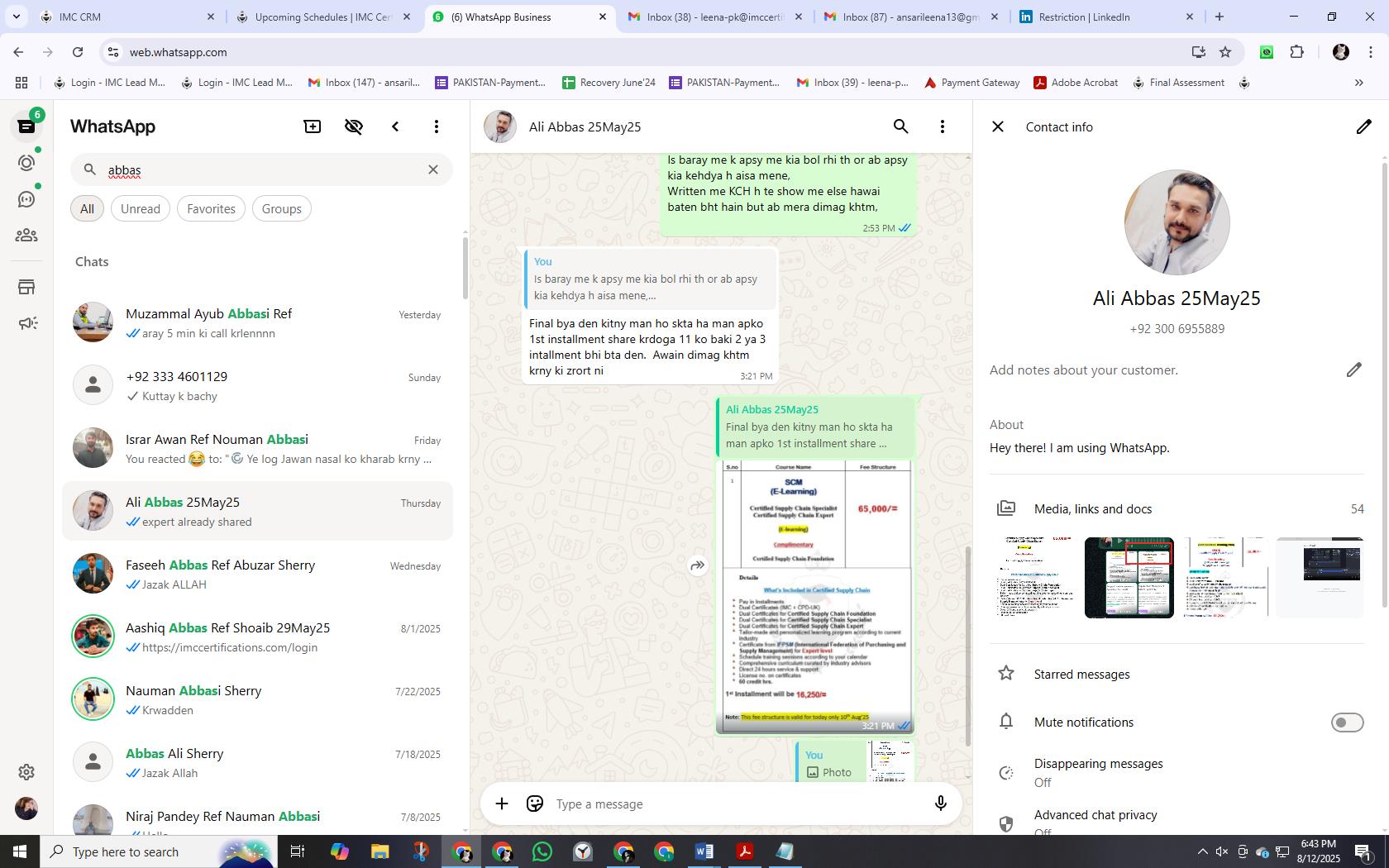Open Chrome extensions puzzle icon
1389x868 pixels.
pos(1297,52)
